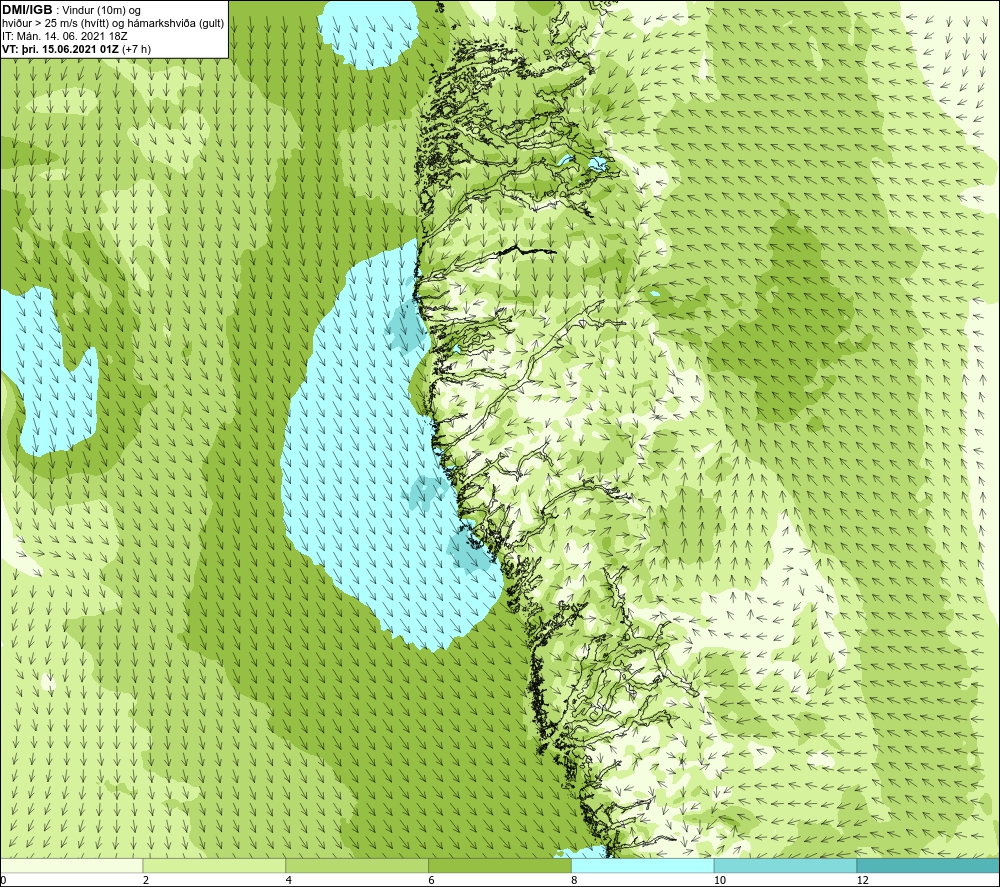Click the 10–12 m/s teal color bar segment

coord(785,865)
